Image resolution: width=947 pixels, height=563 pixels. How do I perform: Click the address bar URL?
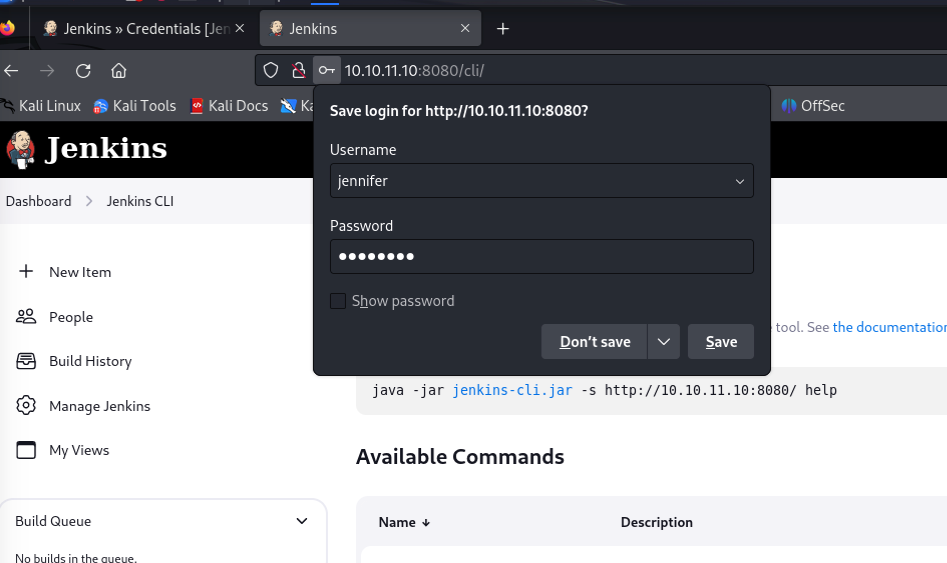[414, 71]
